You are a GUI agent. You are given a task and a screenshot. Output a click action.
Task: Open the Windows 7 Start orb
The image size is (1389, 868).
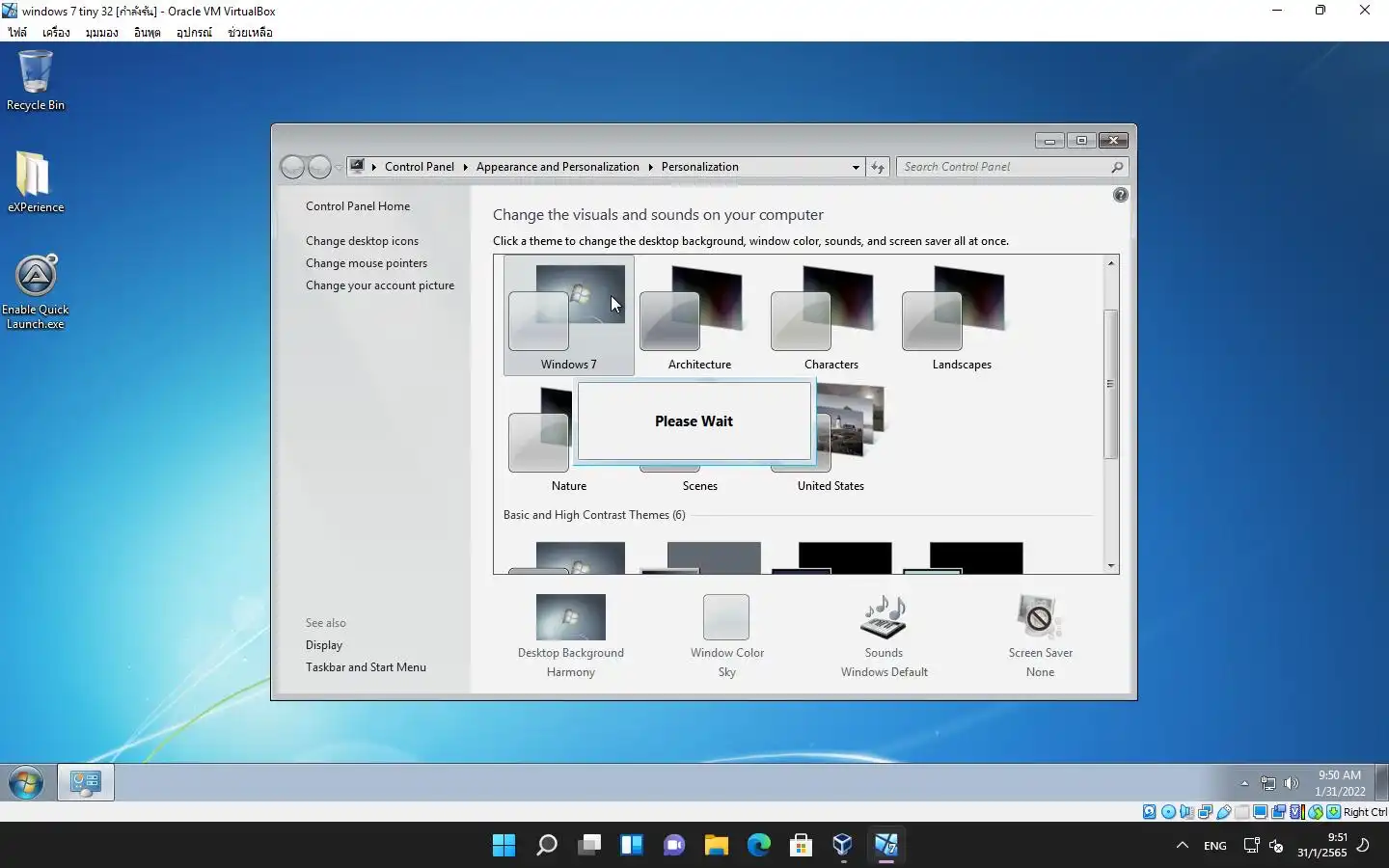point(26,782)
